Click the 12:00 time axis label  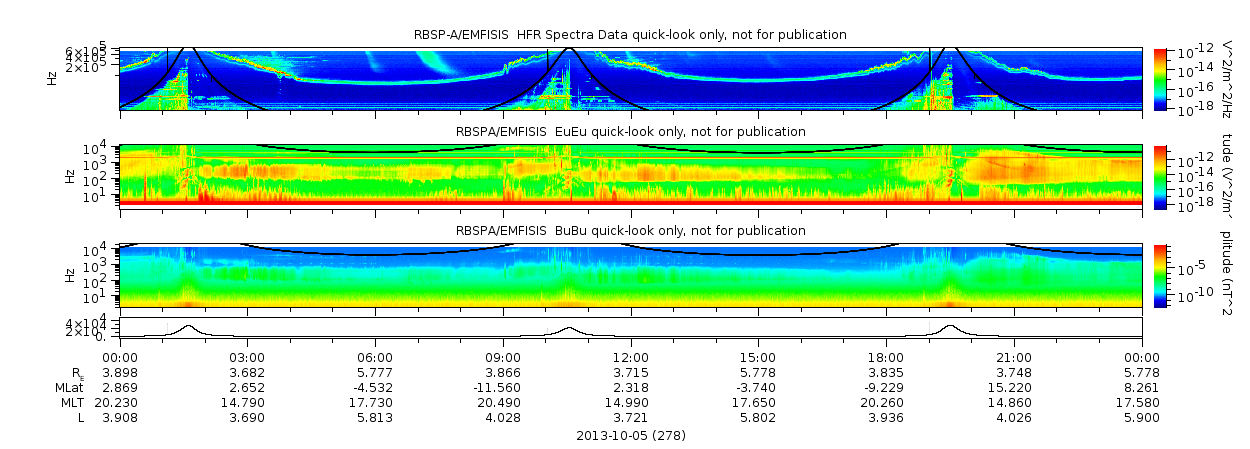pos(631,357)
